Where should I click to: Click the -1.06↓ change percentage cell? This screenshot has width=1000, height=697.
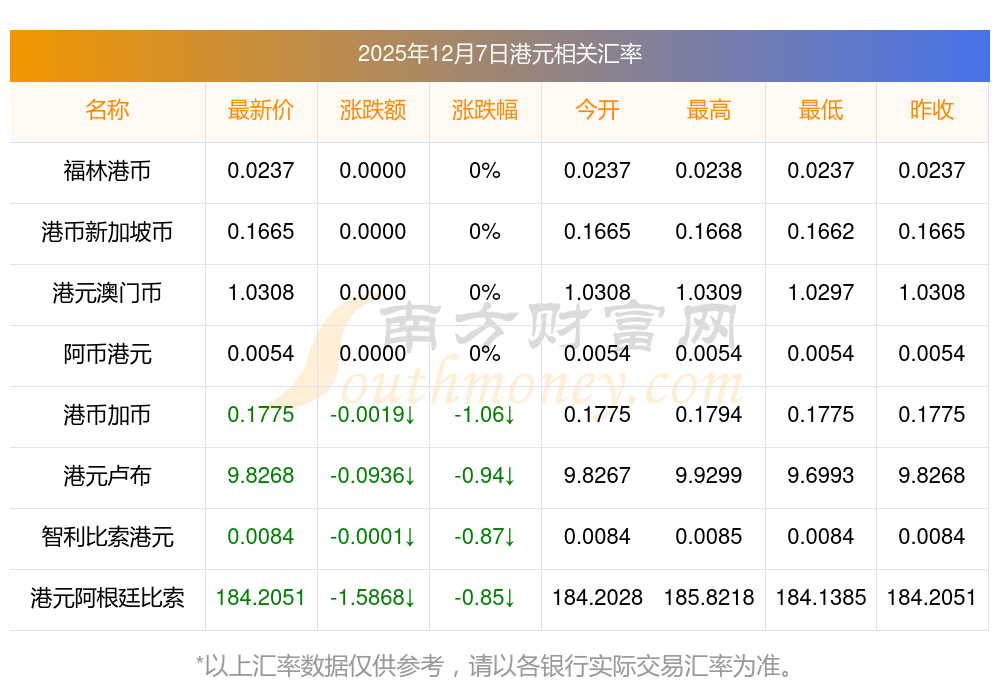[485, 415]
